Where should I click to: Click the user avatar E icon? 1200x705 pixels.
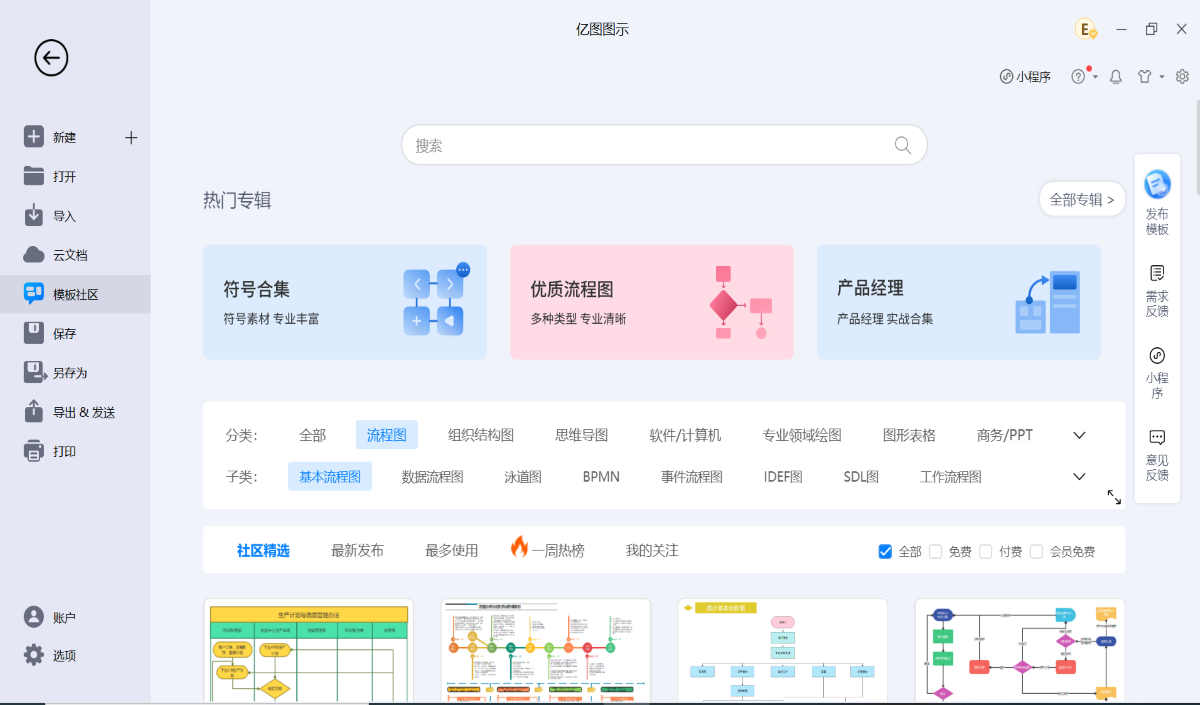coord(1086,29)
